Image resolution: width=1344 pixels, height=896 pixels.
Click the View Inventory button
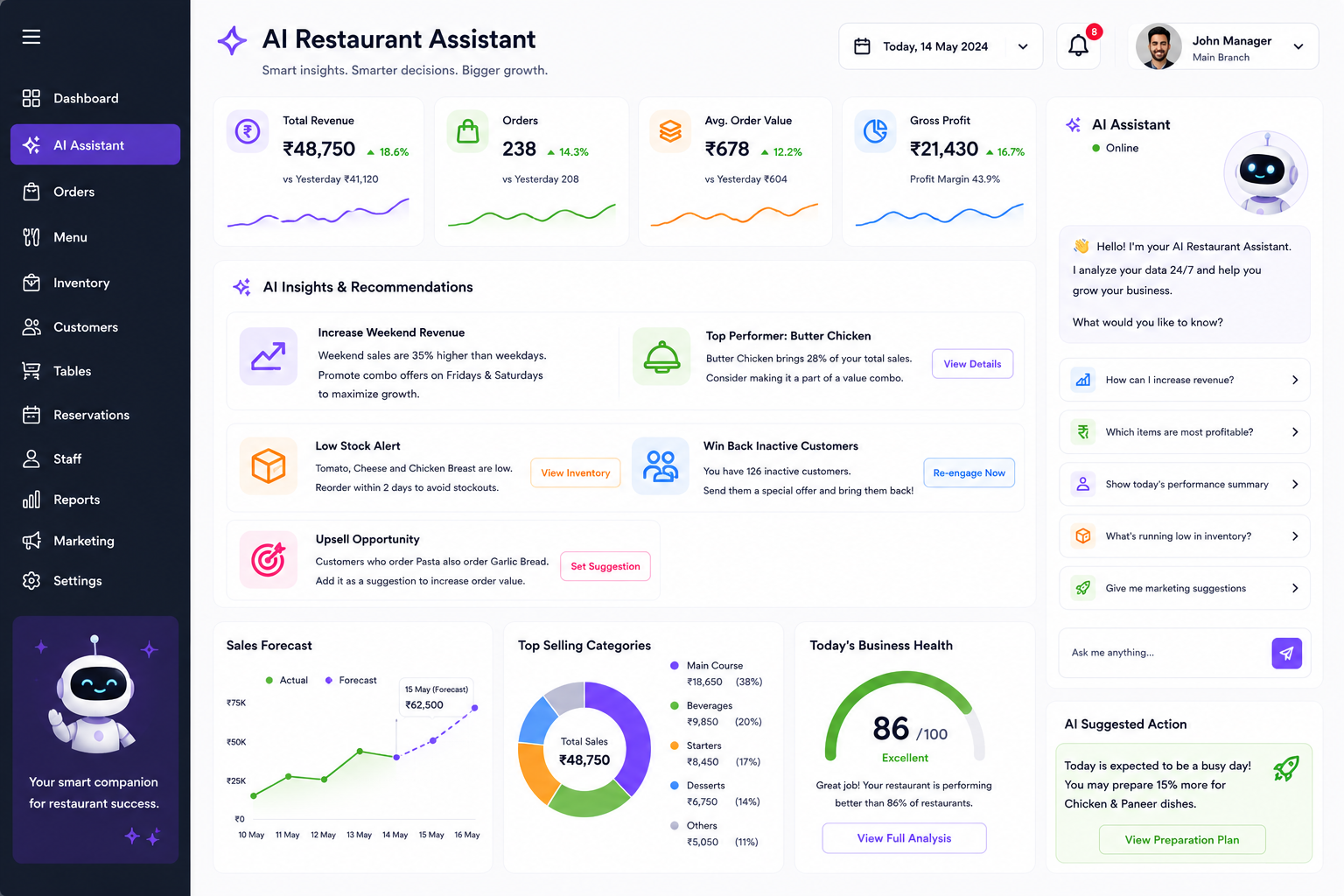click(576, 472)
